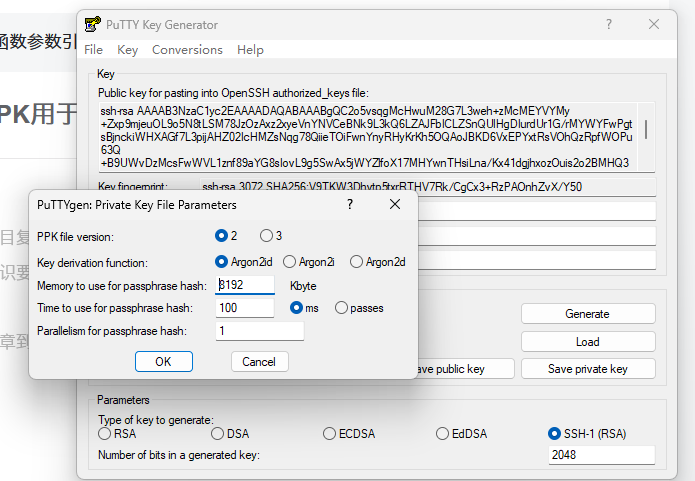Click the public key text box scrollbar

point(646,129)
